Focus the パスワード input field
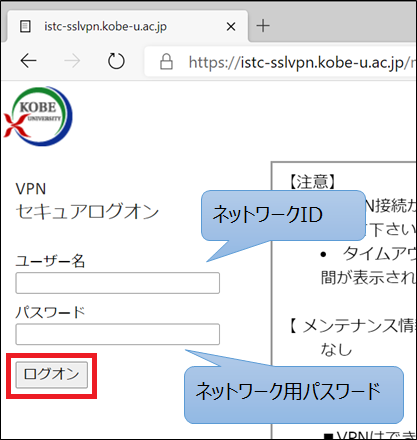417x440 pixels. tap(117, 334)
